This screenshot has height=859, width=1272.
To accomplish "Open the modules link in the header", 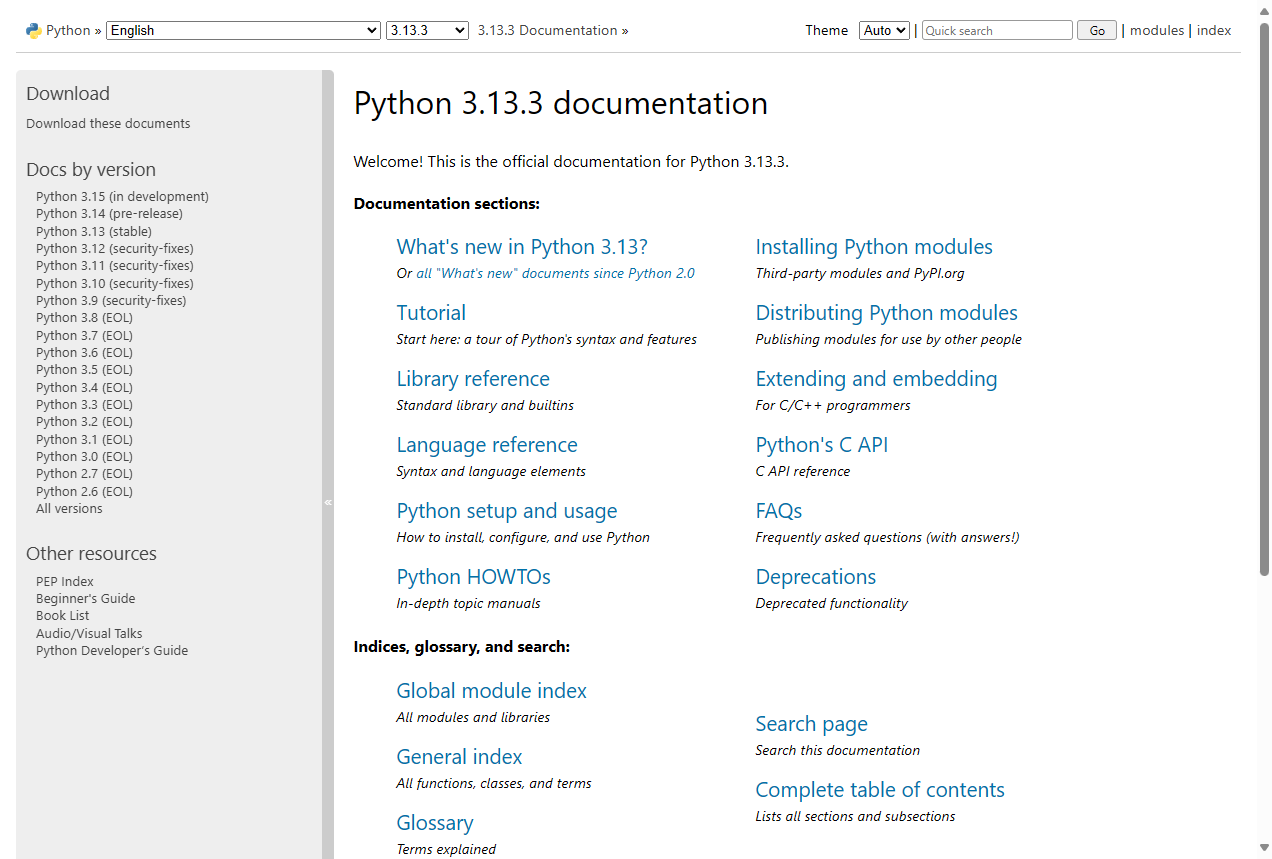I will click(x=1156, y=30).
